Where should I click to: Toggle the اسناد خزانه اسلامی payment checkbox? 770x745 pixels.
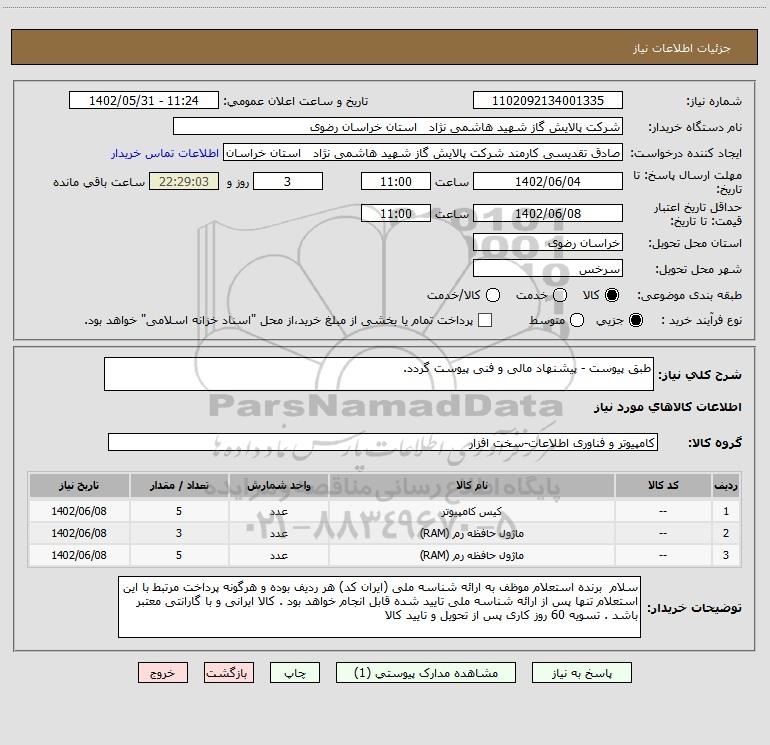click(485, 320)
